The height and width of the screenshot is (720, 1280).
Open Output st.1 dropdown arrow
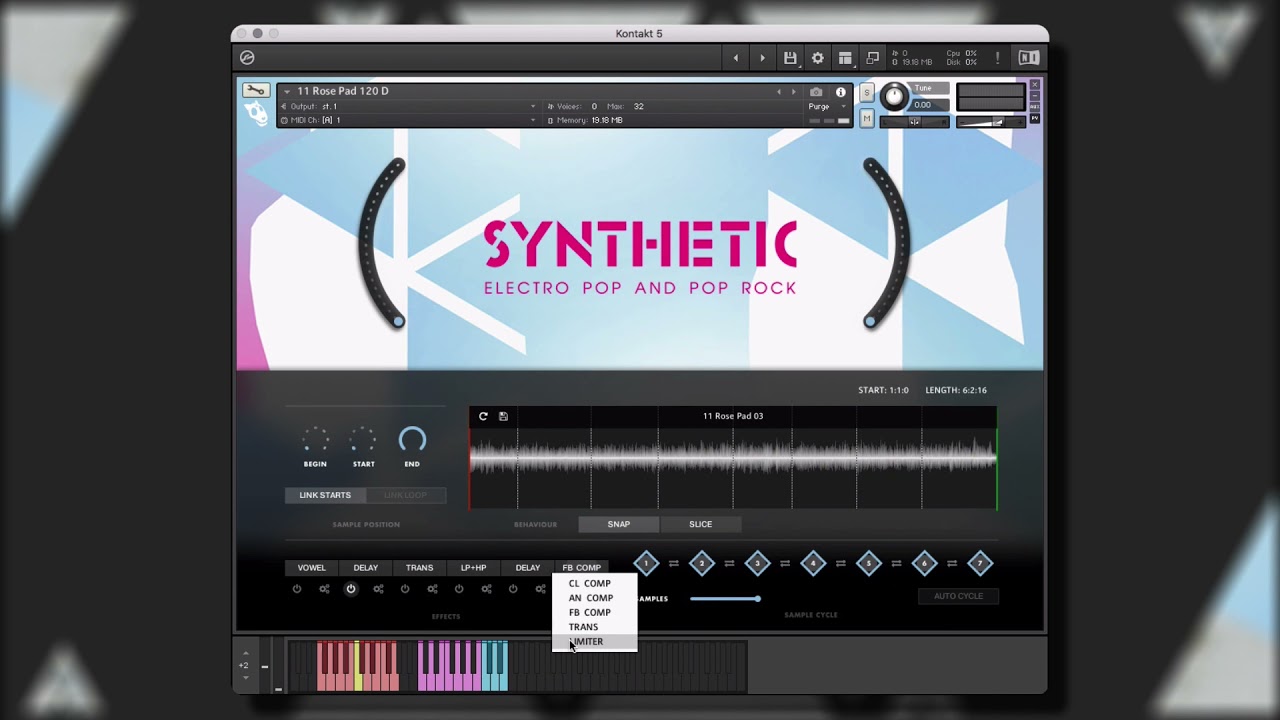533,106
